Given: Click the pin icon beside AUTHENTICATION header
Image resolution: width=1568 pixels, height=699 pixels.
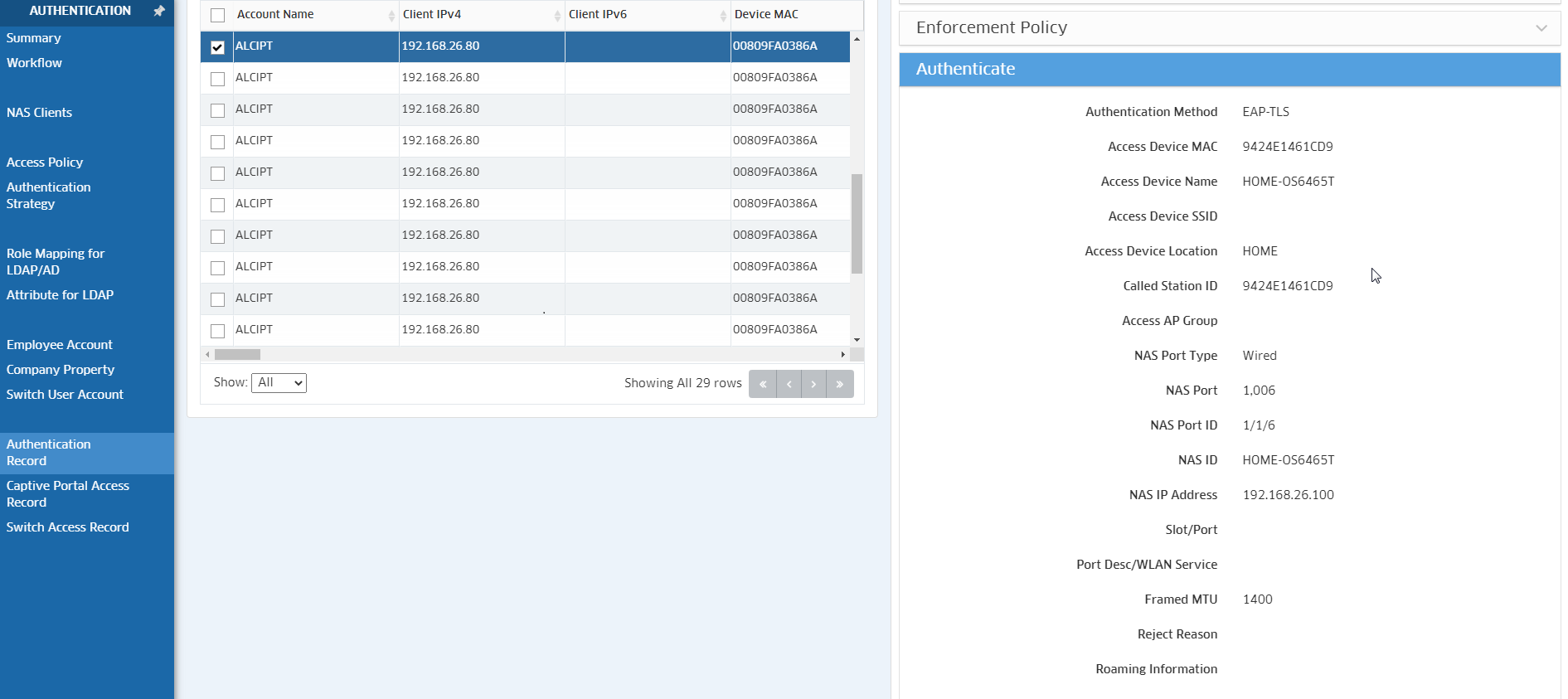Looking at the screenshot, I should pyautogui.click(x=159, y=11).
